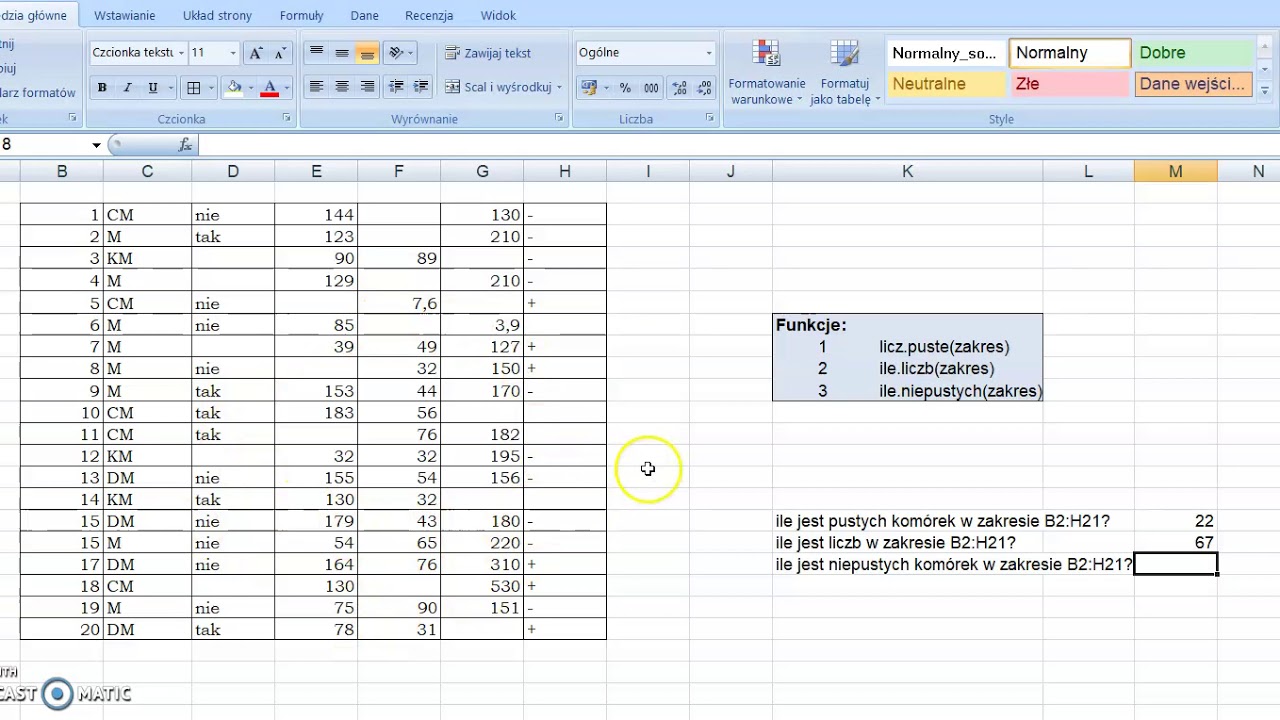Align text to the top

point(317,53)
